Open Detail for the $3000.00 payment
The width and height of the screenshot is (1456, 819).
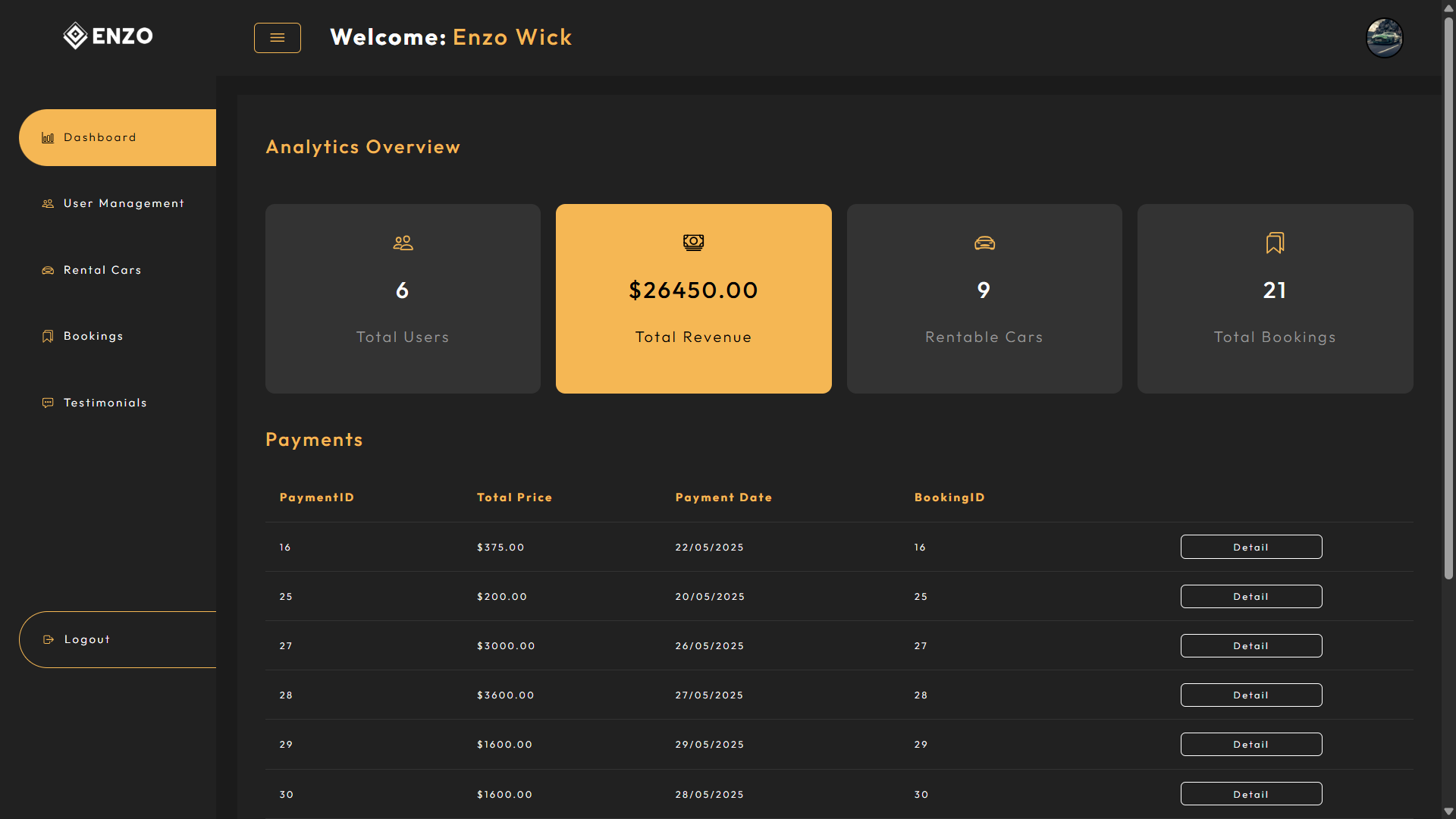click(1250, 645)
